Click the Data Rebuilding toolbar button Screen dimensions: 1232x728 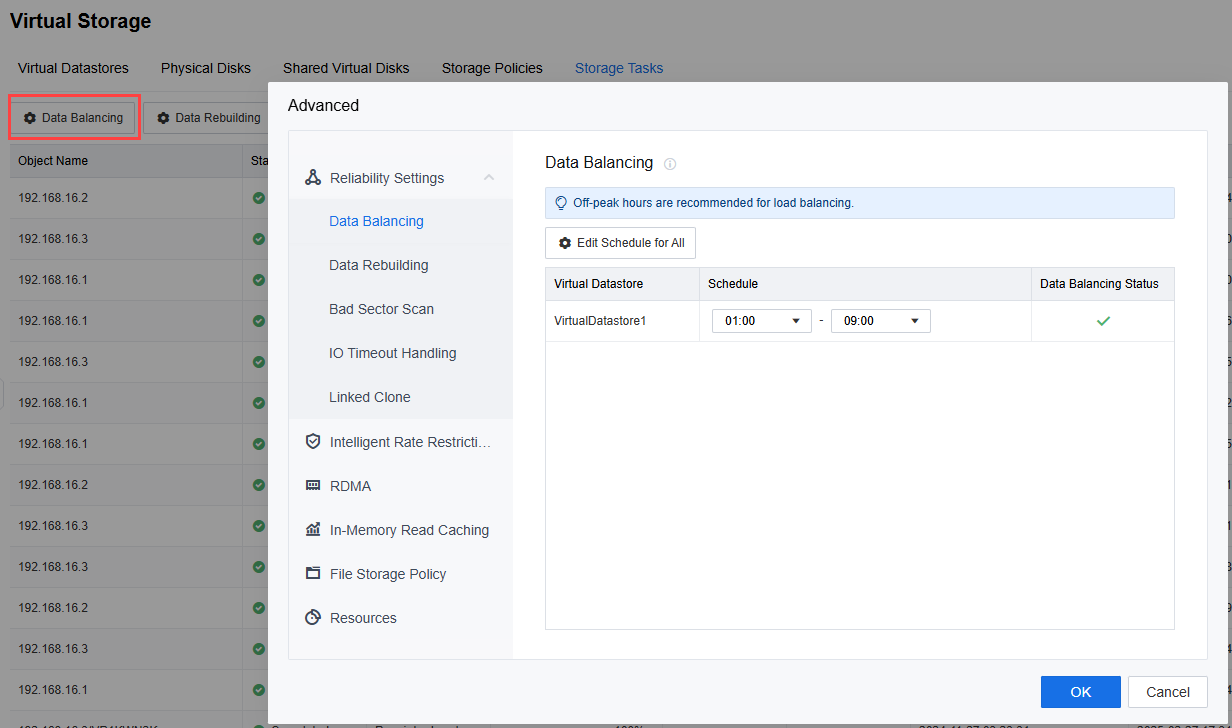click(208, 118)
